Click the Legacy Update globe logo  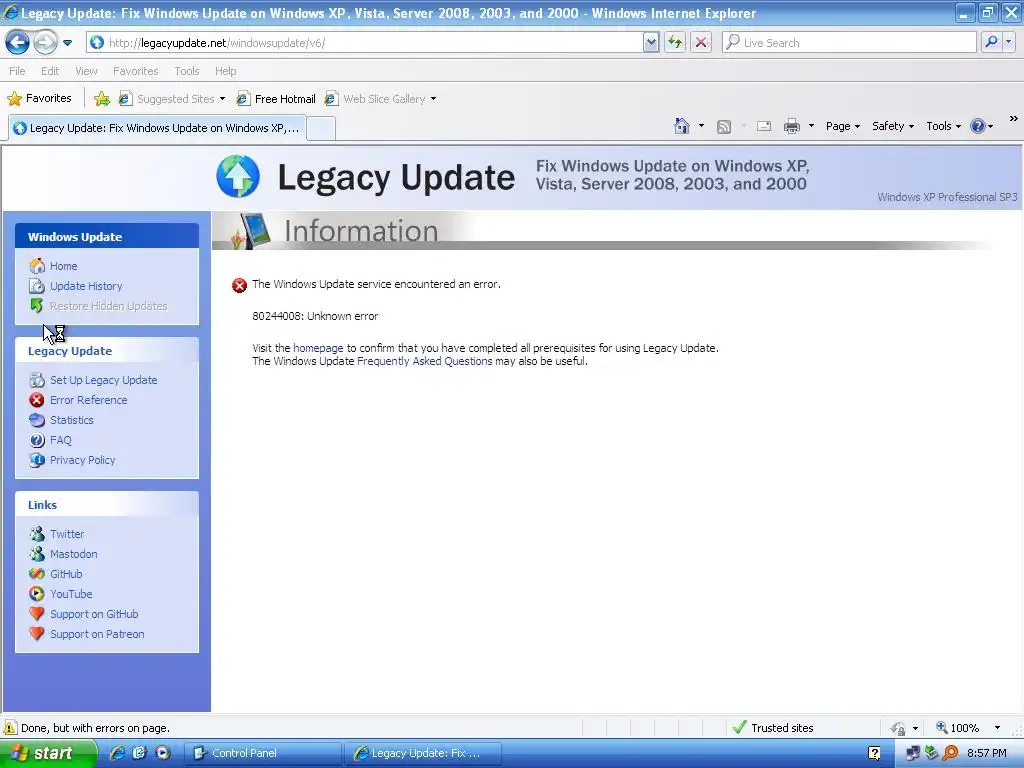[238, 176]
